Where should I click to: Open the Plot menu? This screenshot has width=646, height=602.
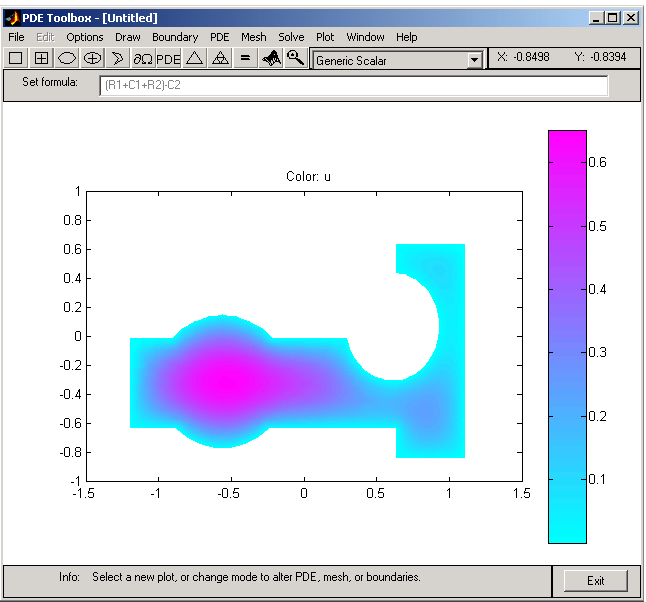[x=325, y=37]
